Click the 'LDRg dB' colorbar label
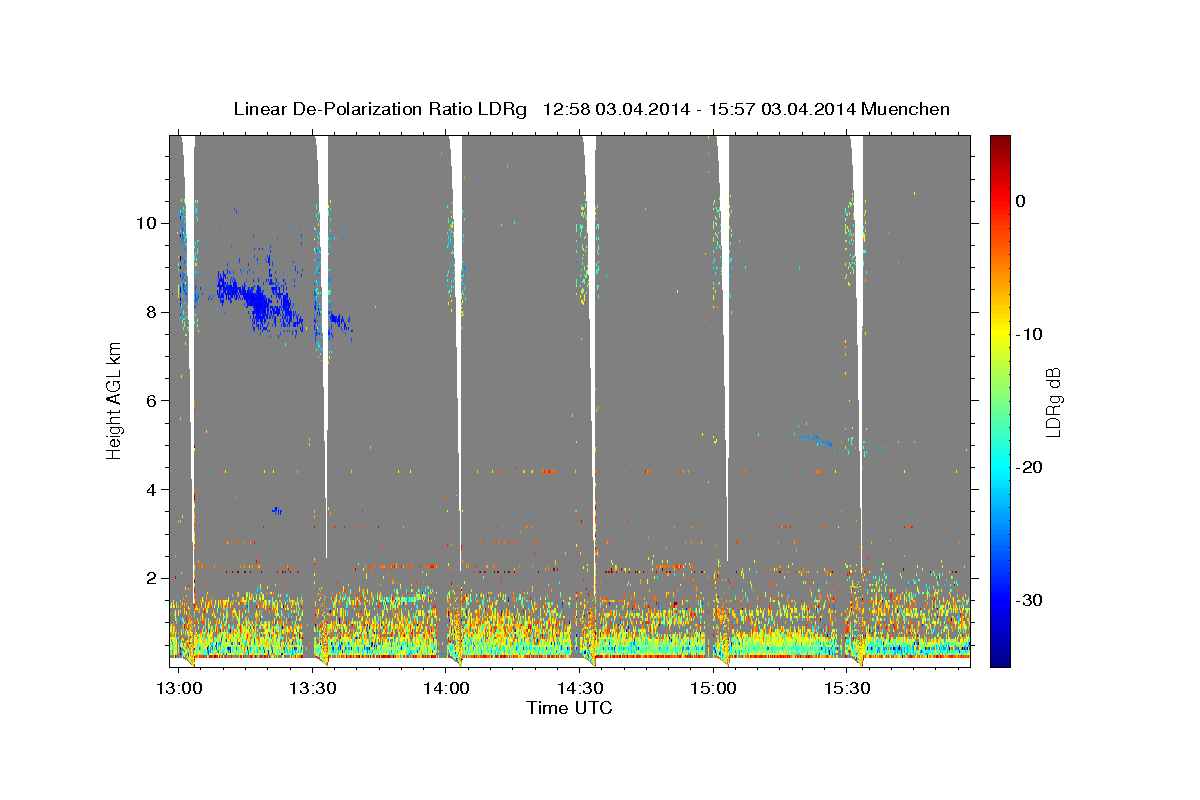Screen dimensions: 1200x800 [1052, 402]
